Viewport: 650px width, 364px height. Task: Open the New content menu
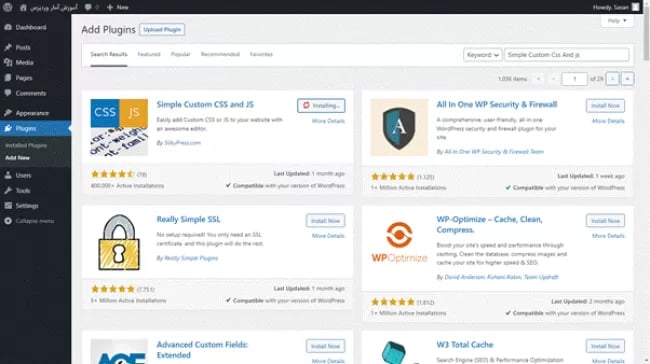[x=118, y=7]
